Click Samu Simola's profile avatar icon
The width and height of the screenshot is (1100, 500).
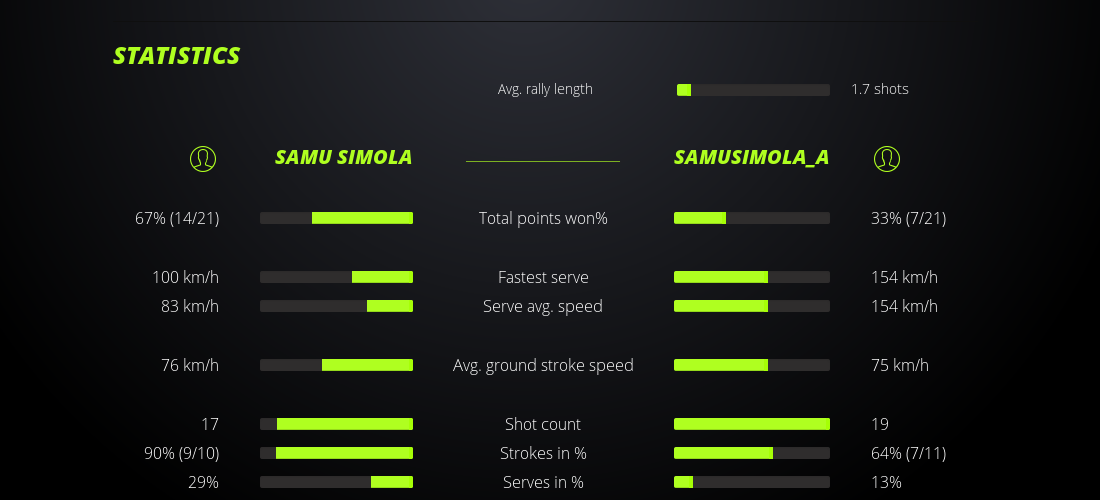click(203, 158)
